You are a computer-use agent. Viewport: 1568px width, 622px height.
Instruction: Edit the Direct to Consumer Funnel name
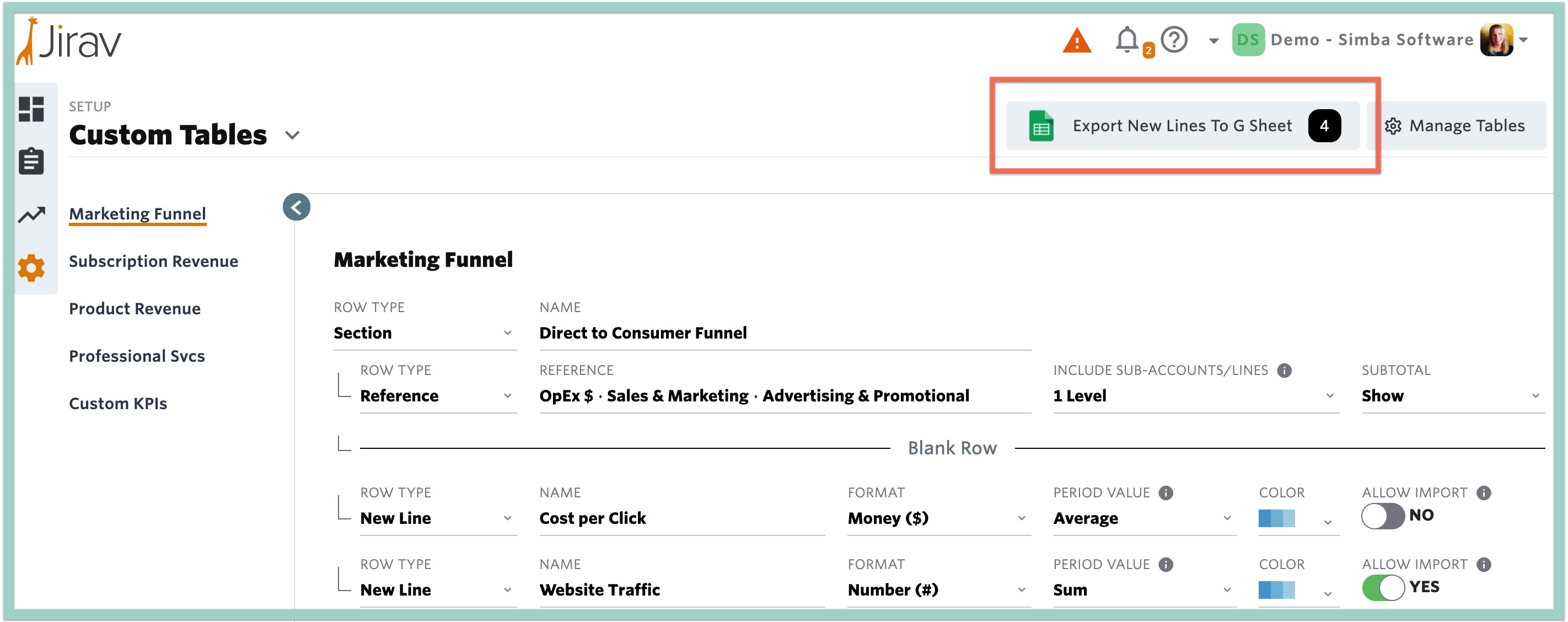pyautogui.click(x=785, y=333)
